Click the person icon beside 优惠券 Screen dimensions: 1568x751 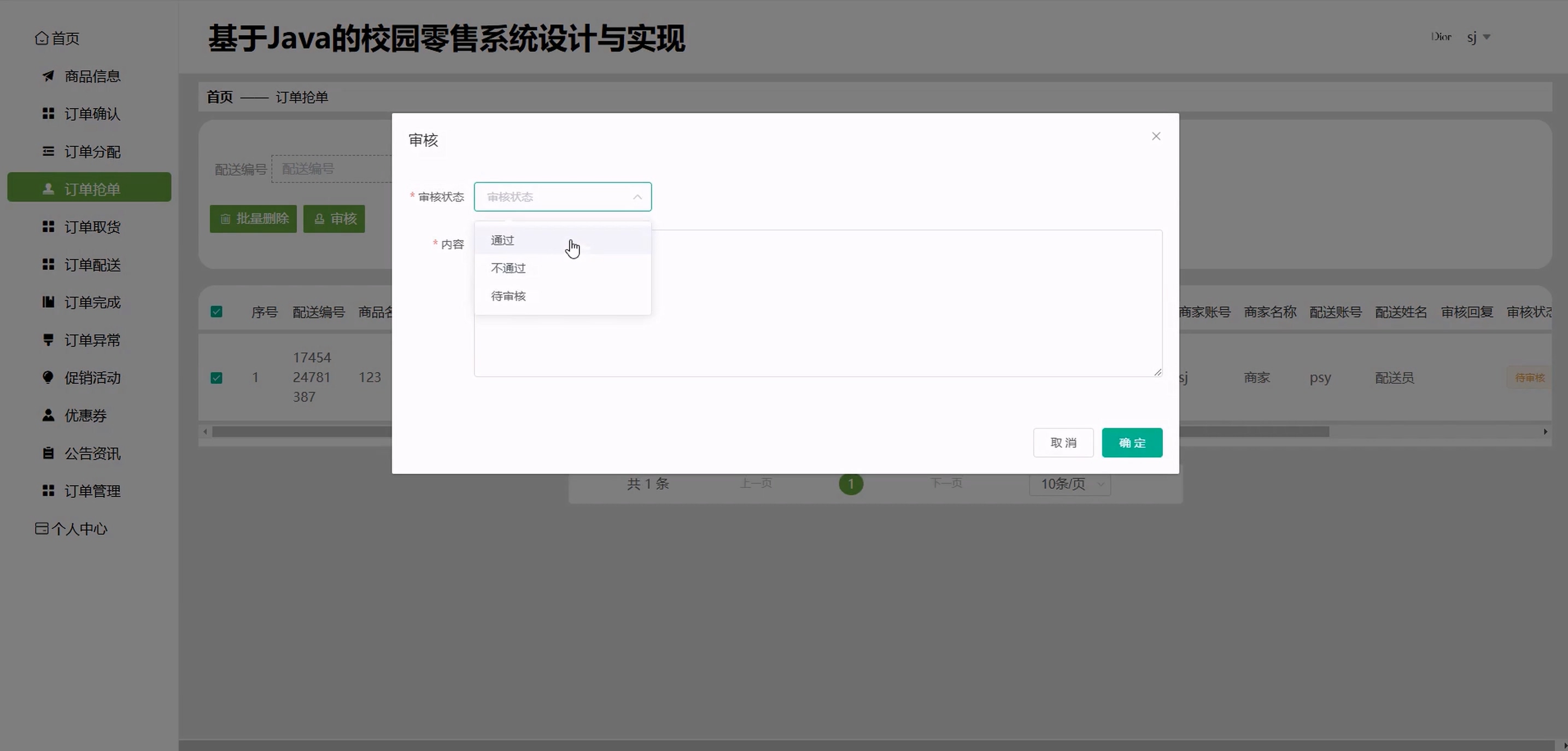[x=48, y=415]
